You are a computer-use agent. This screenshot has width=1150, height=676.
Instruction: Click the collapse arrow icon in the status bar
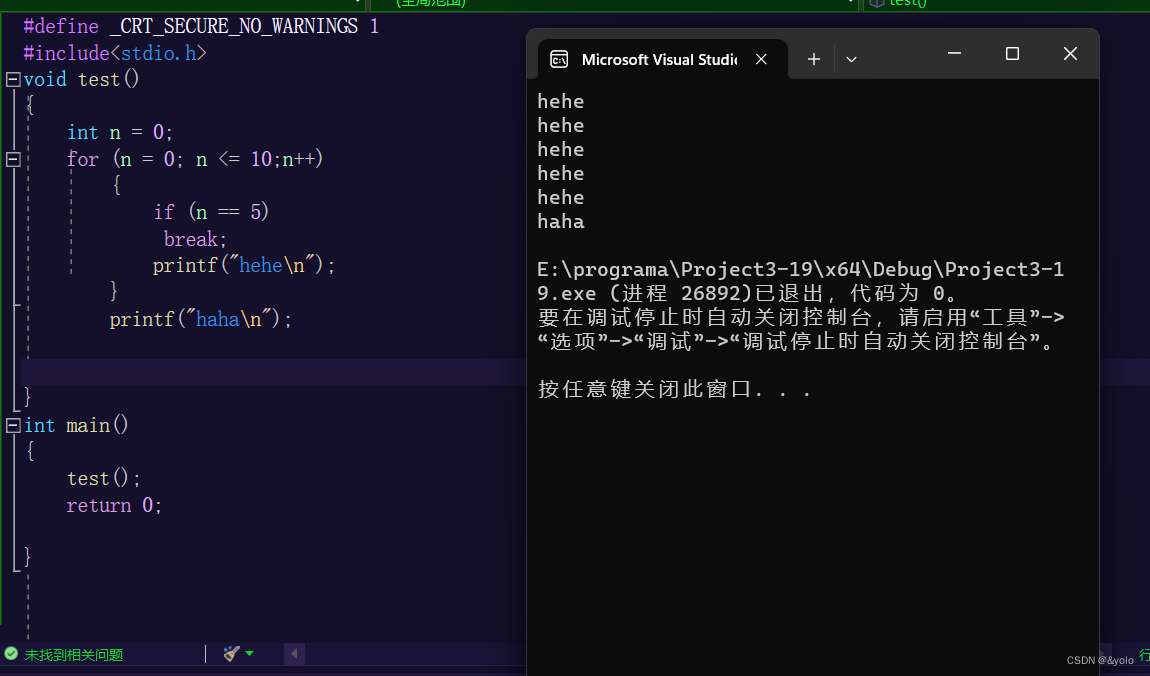pyautogui.click(x=294, y=653)
